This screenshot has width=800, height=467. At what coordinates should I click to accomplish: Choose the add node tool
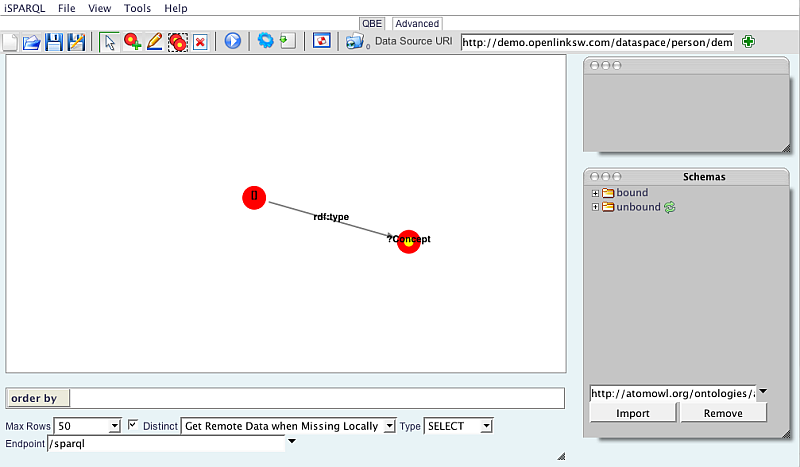tap(133, 42)
